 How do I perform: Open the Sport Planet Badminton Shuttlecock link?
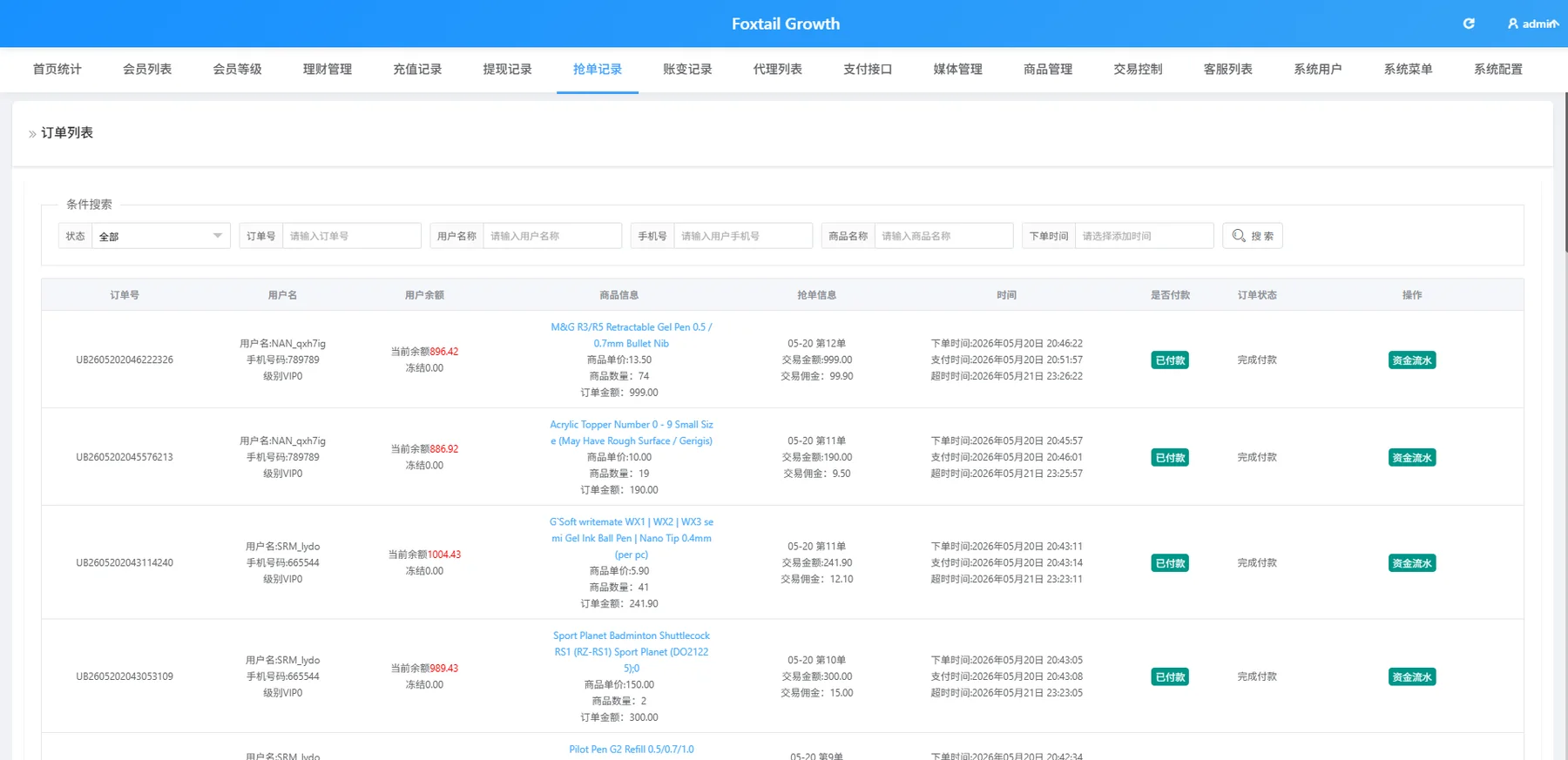coord(632,652)
